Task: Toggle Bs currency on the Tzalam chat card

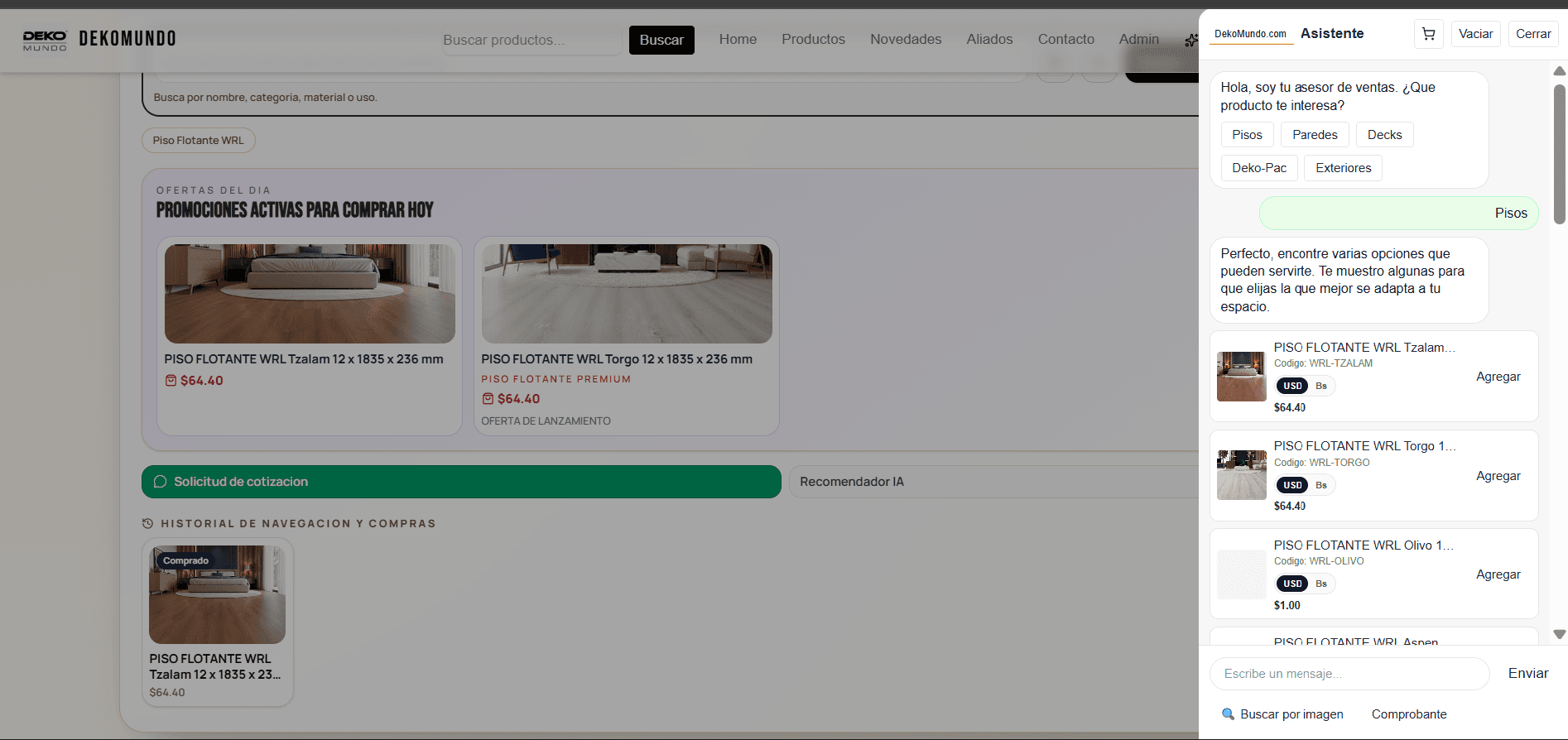Action: 1321,386
